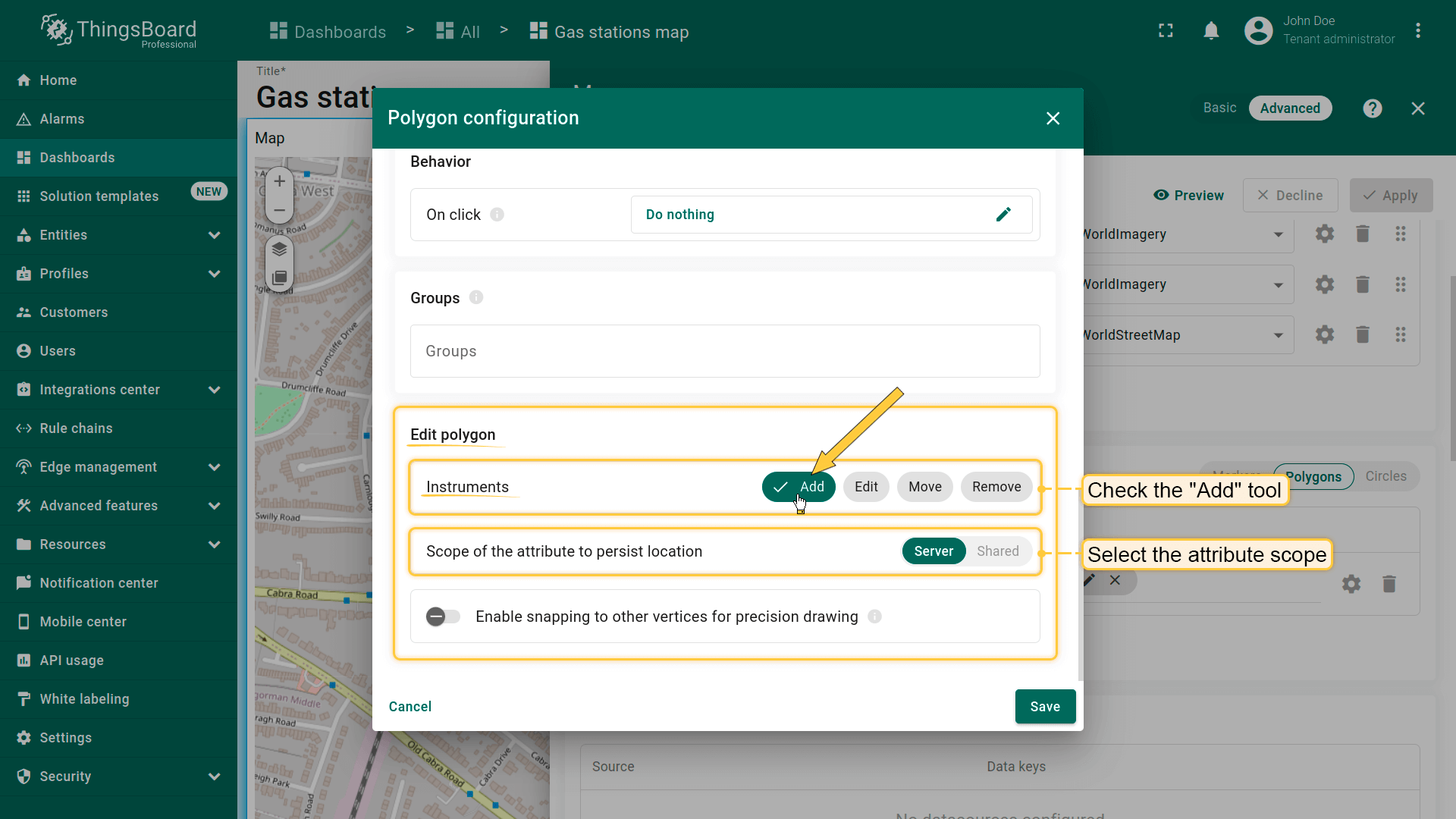Enable snapping to other vertices toggle
1456x819 pixels.
pos(443,617)
